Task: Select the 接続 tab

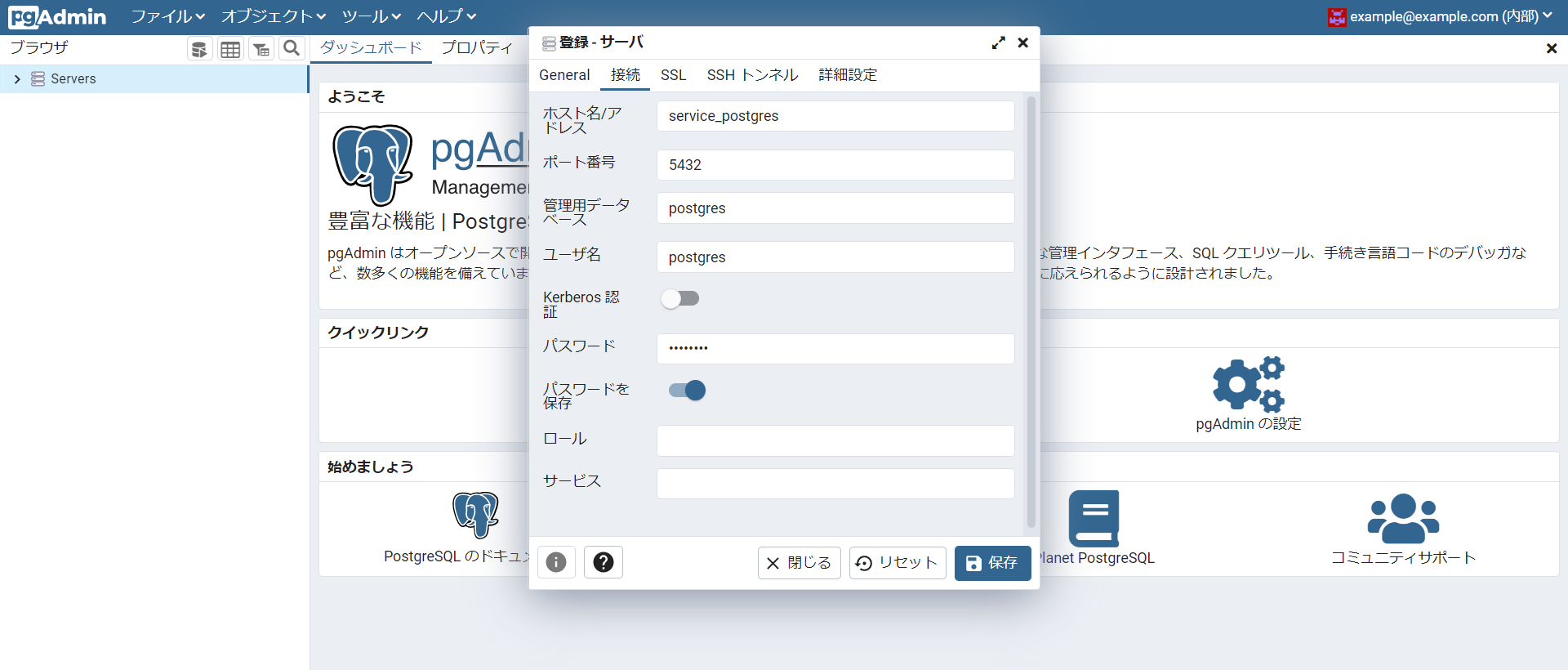Action: pos(626,75)
